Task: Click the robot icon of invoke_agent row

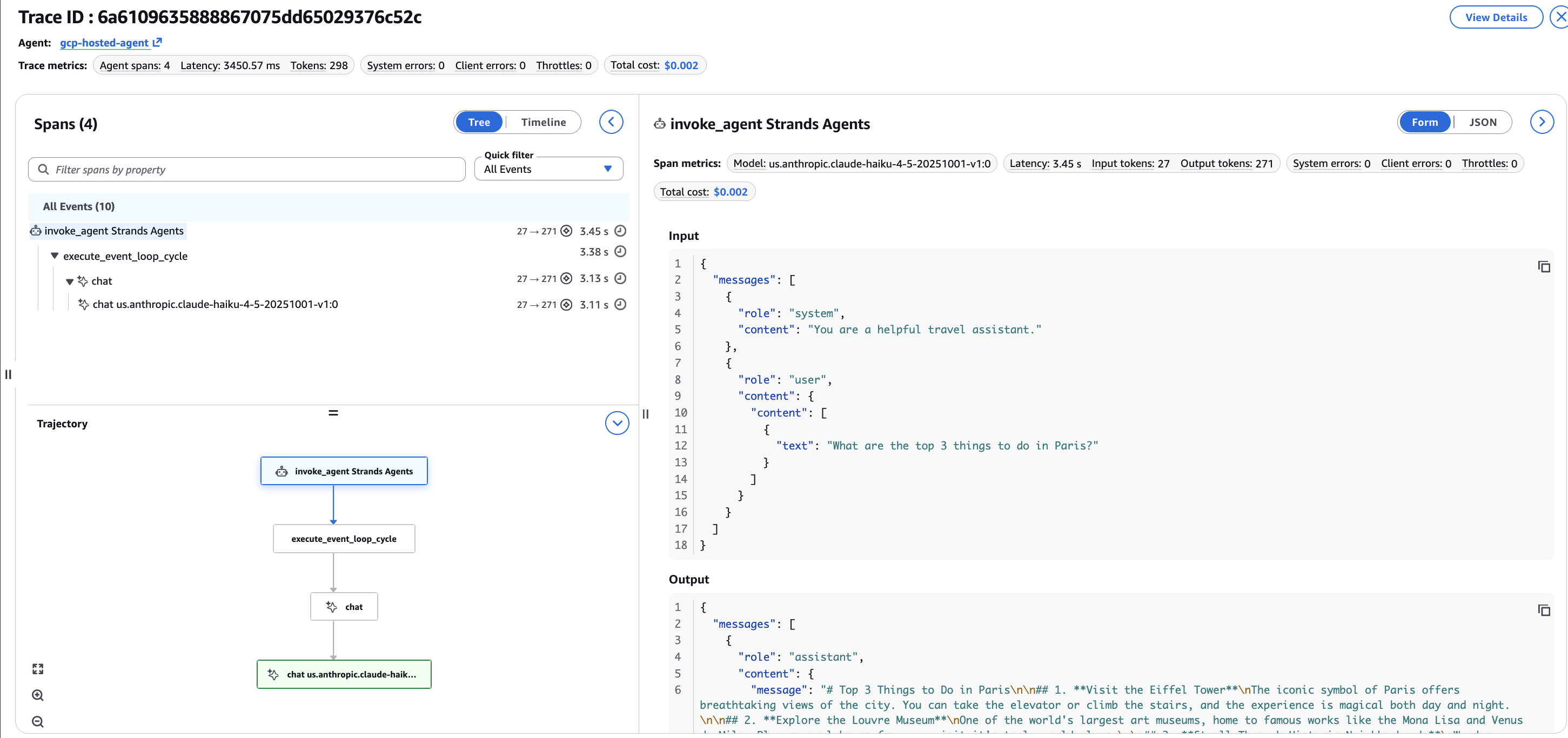Action: point(36,231)
